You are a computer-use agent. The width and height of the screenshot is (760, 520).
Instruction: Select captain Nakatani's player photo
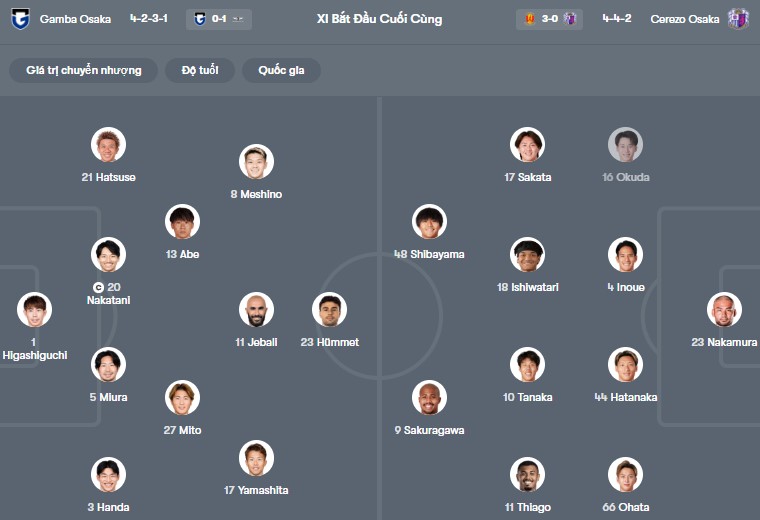click(108, 255)
